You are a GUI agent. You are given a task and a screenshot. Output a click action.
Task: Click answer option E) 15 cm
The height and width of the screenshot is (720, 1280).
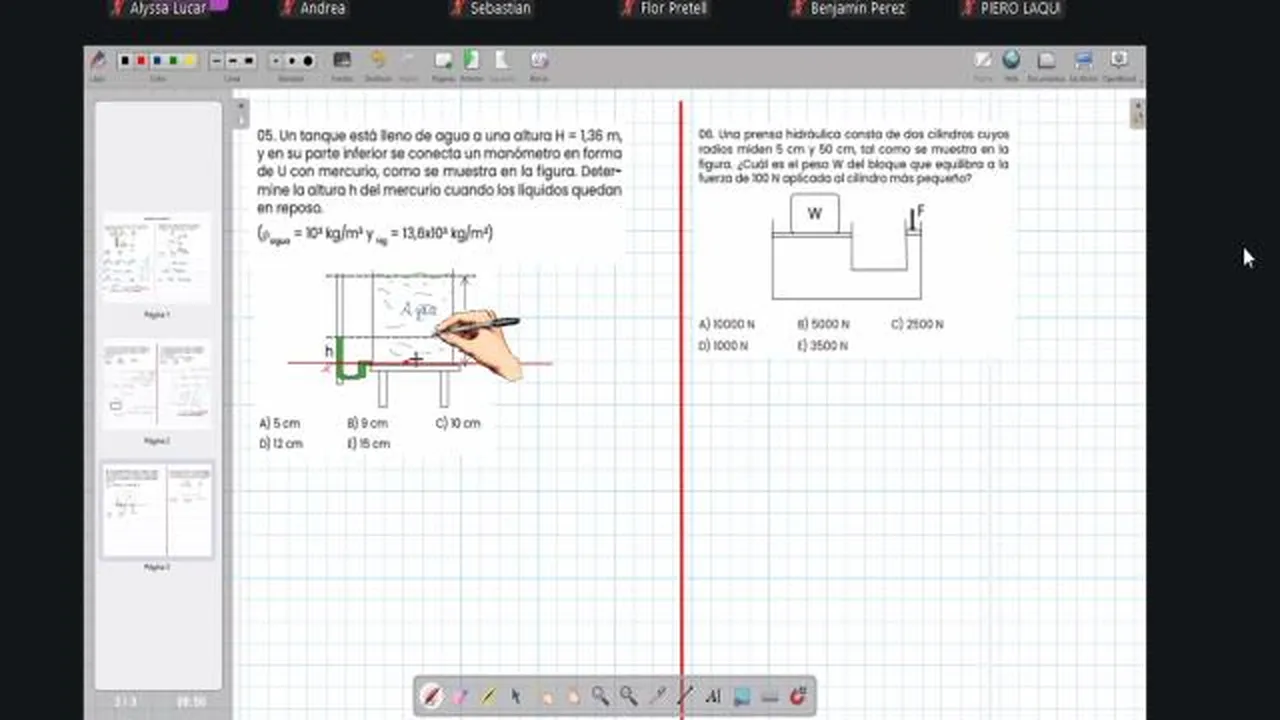pyautogui.click(x=368, y=443)
